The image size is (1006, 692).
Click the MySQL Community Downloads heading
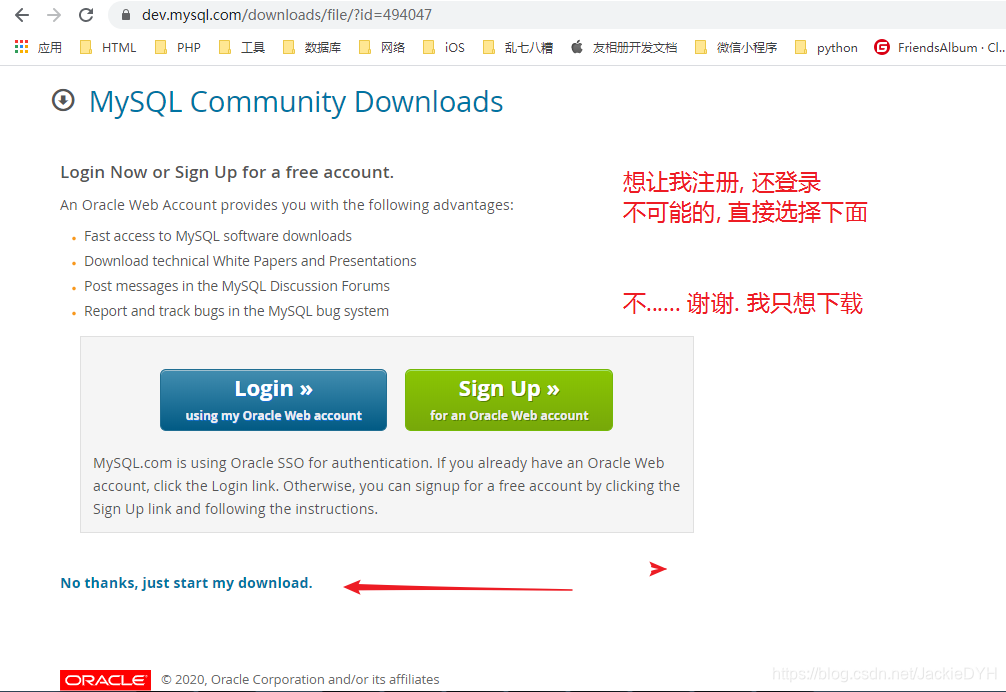tap(296, 101)
